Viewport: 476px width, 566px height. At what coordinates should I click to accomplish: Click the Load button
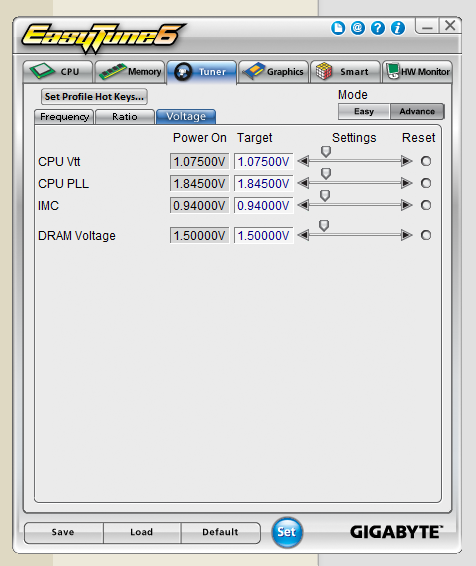(142, 532)
